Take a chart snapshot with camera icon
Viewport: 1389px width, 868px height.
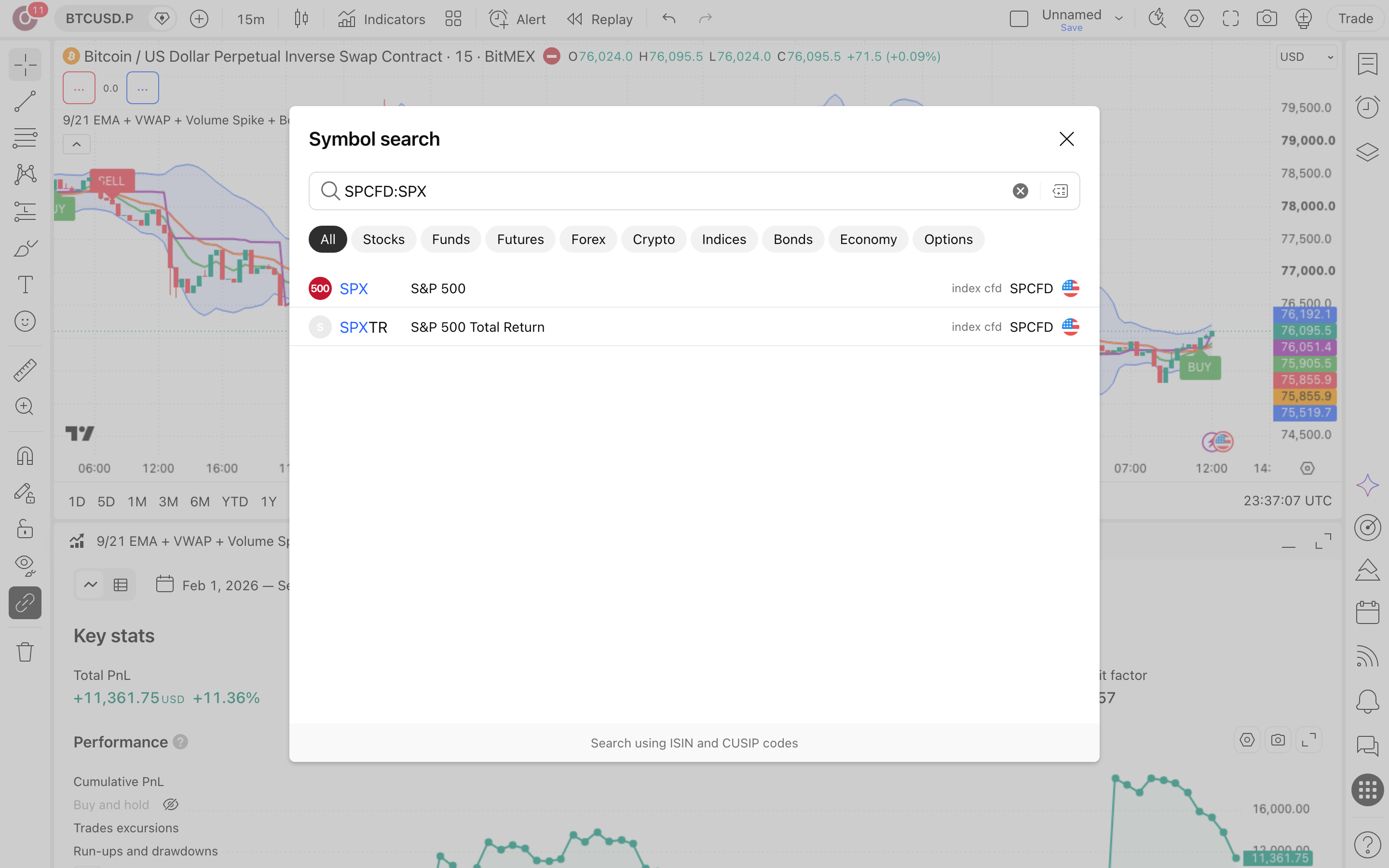1266,19
